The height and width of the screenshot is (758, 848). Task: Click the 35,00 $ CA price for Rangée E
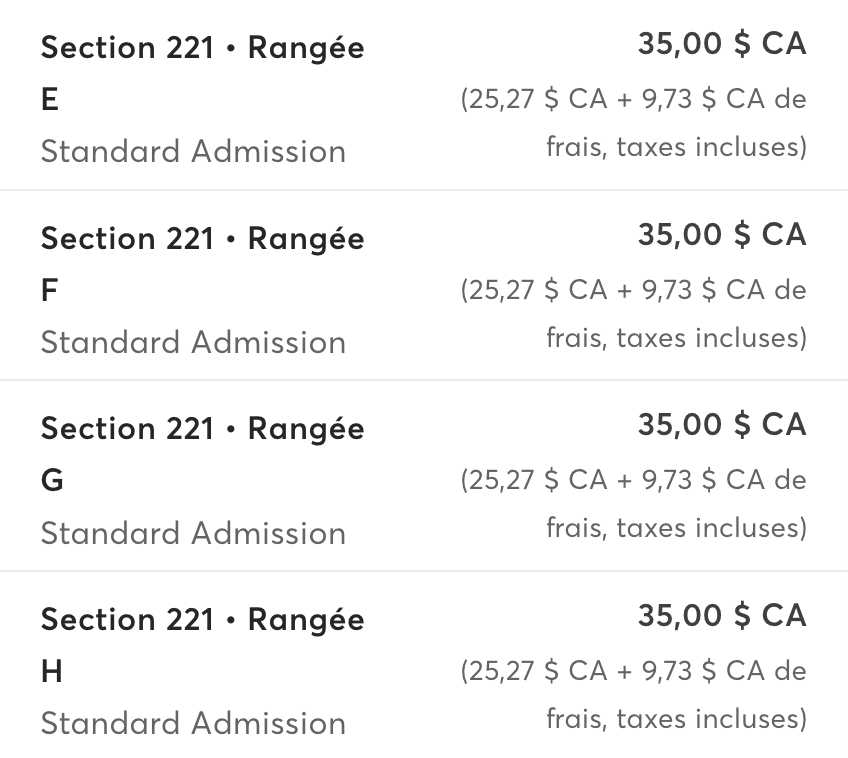722,44
